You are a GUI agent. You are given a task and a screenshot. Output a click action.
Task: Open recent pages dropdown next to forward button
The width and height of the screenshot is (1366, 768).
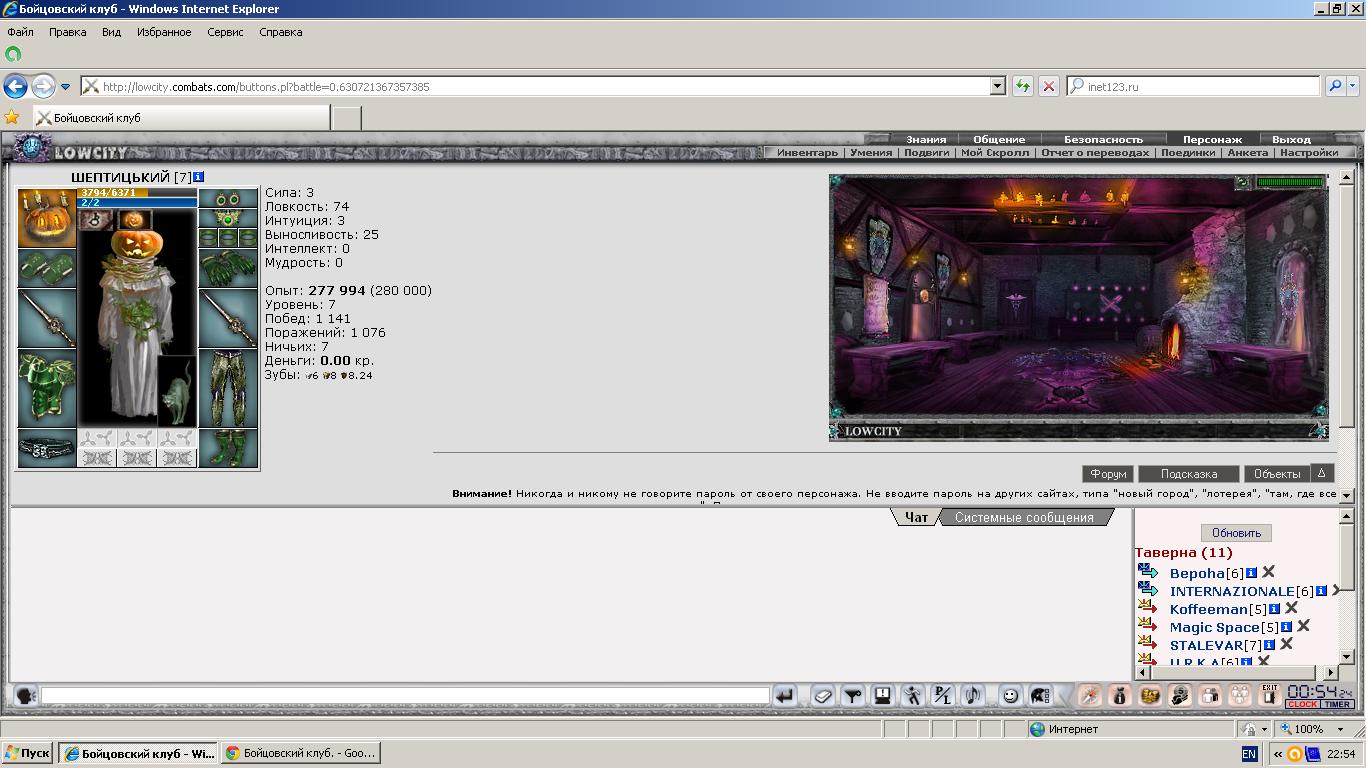pos(65,86)
